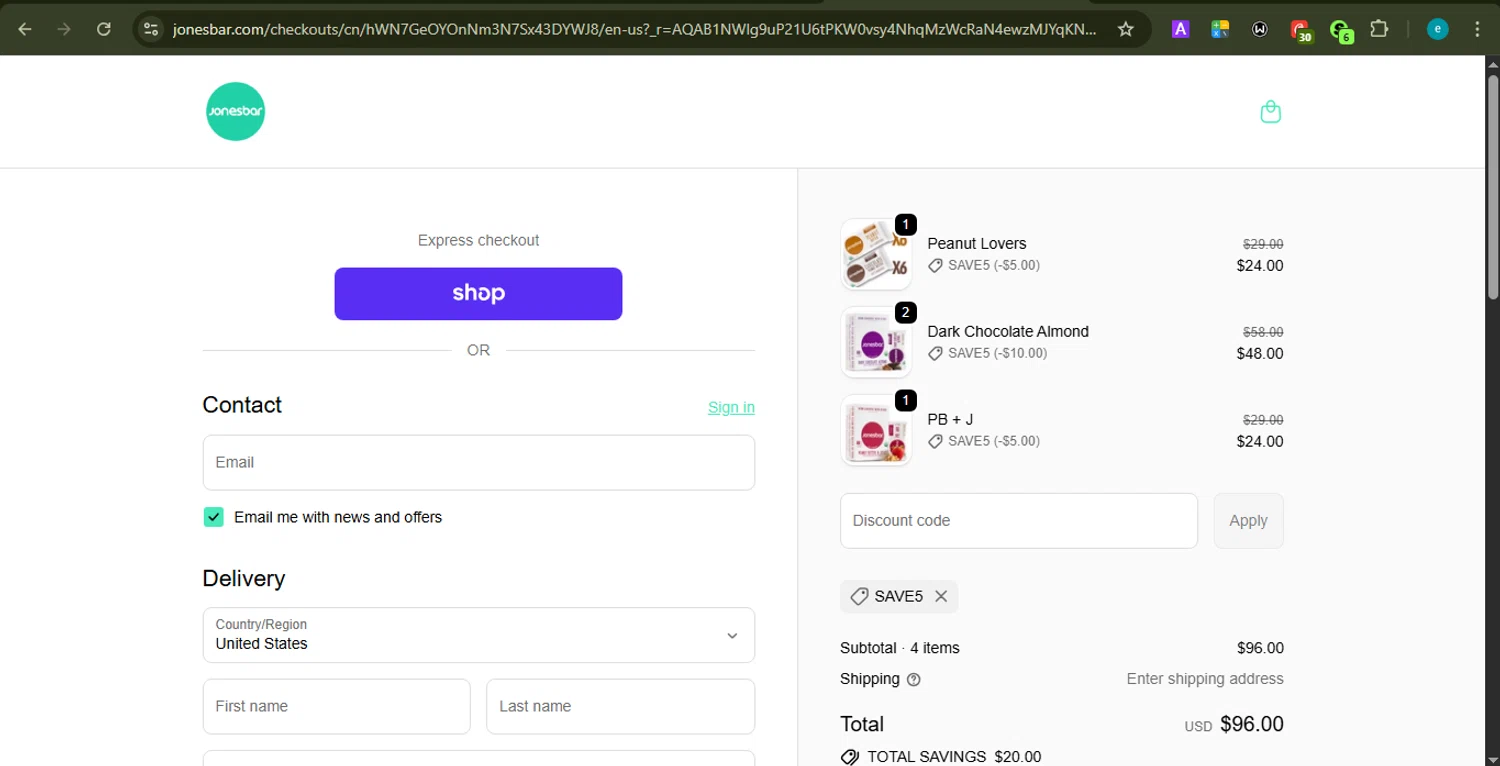Open the browser Extensions puzzle menu
1500x766 pixels.
(1379, 29)
